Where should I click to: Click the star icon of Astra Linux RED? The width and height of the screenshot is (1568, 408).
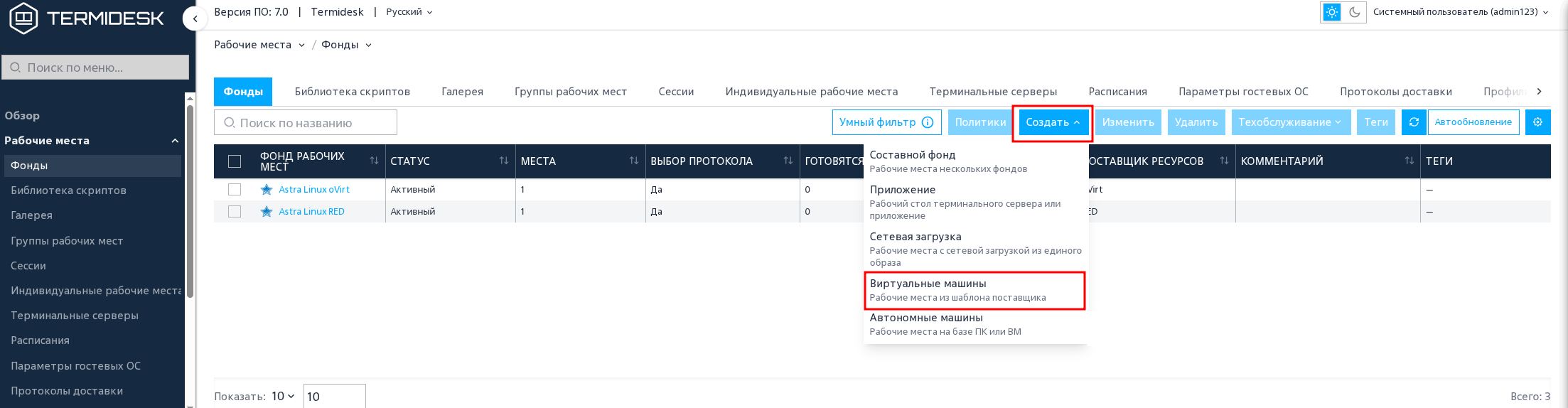(267, 212)
